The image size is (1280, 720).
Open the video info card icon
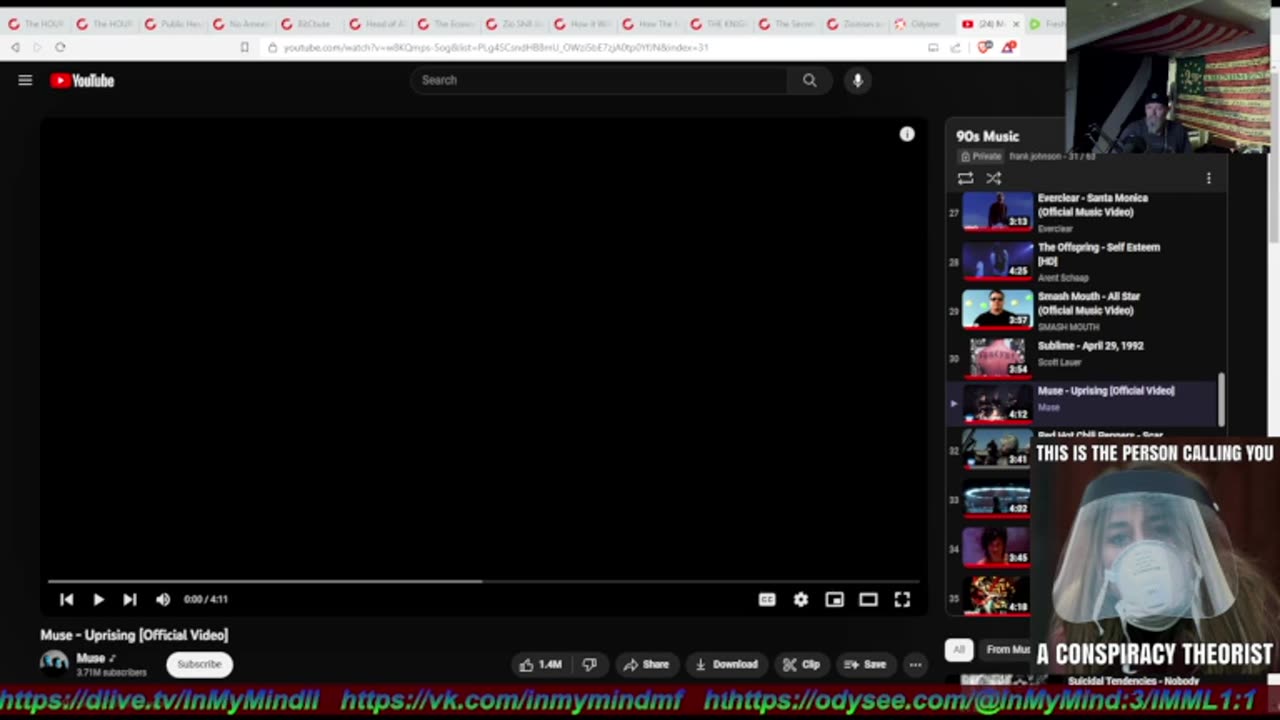coord(907,134)
